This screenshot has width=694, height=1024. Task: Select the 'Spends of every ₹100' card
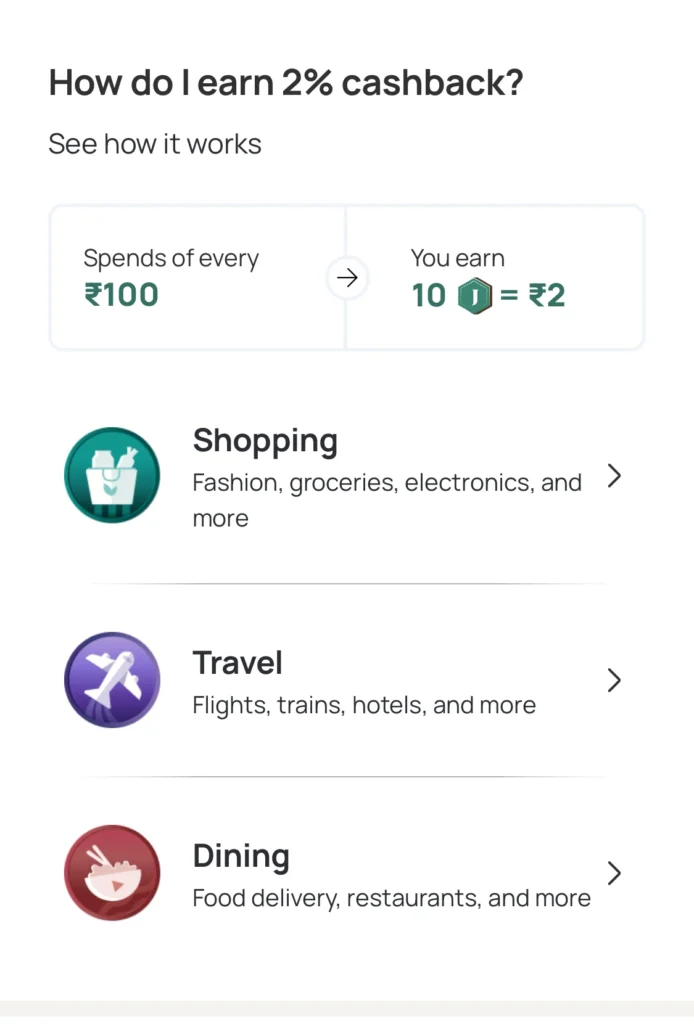click(198, 278)
